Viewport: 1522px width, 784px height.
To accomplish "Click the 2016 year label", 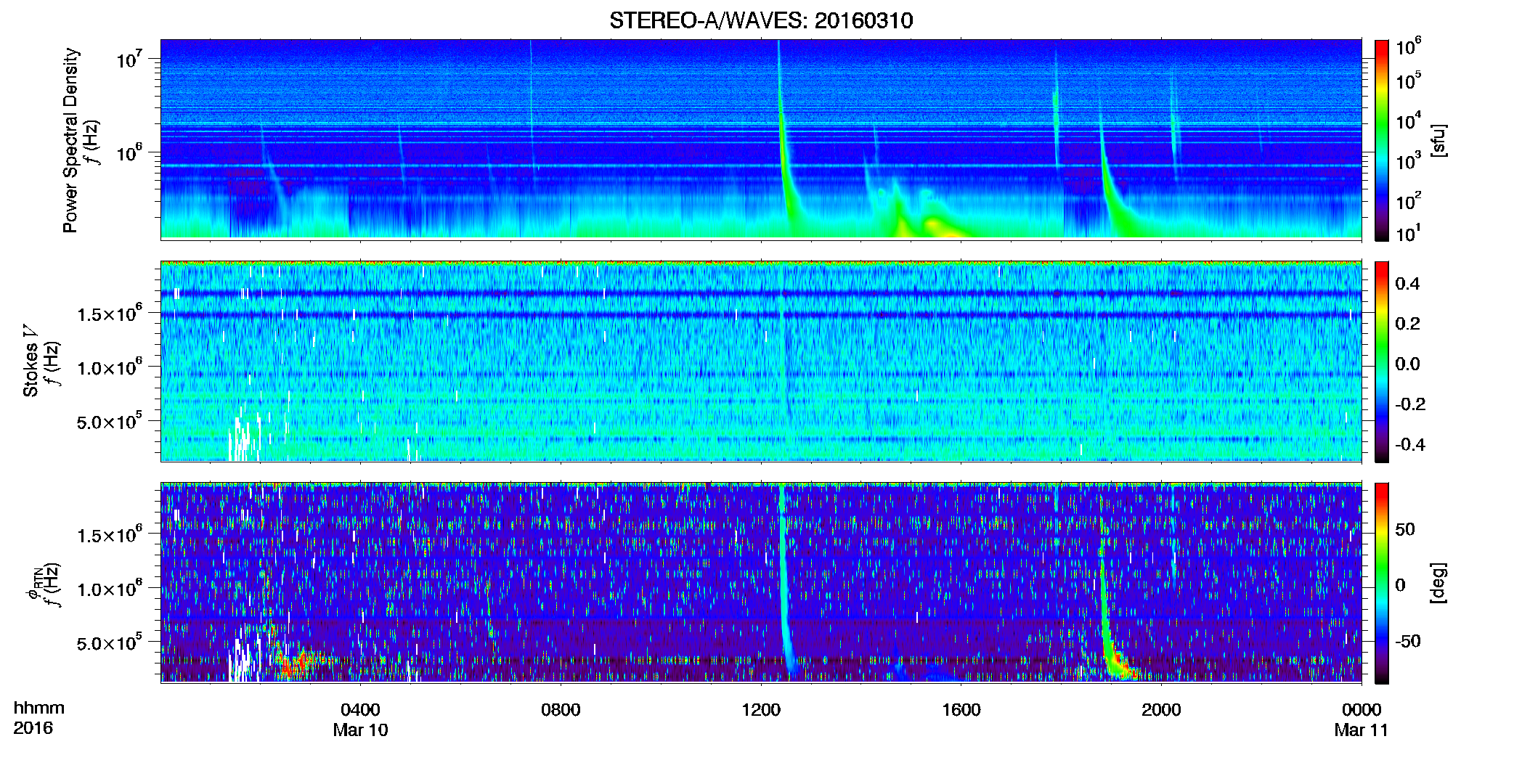I will pyautogui.click(x=33, y=728).
